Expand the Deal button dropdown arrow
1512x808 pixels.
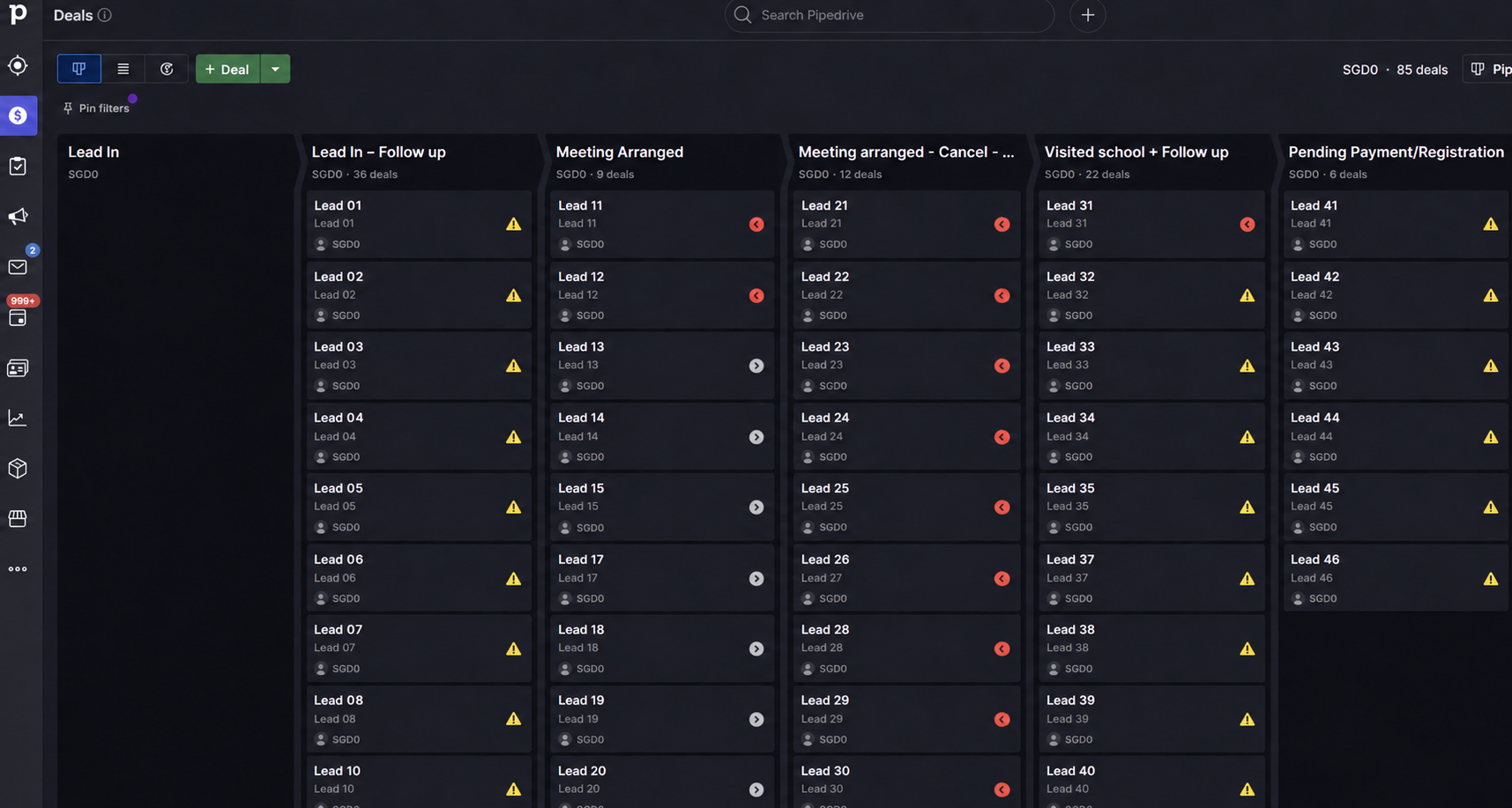(275, 69)
